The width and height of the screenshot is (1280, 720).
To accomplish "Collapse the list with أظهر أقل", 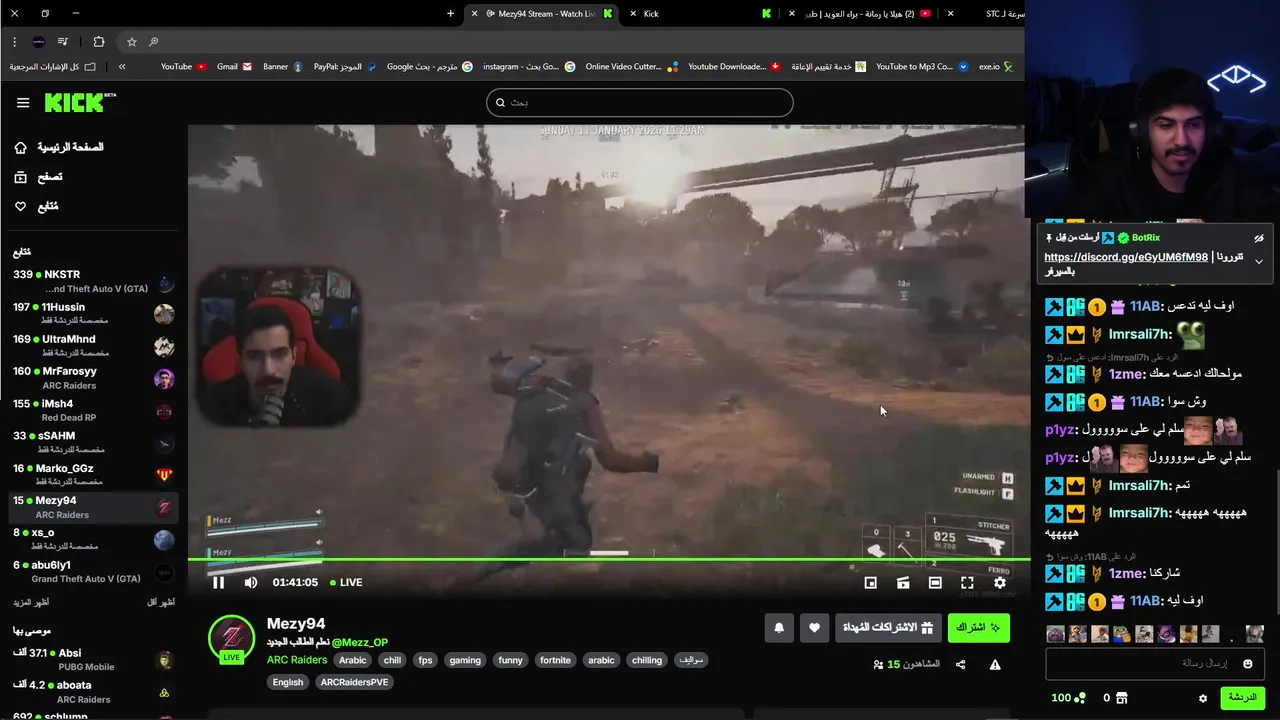I will [161, 602].
